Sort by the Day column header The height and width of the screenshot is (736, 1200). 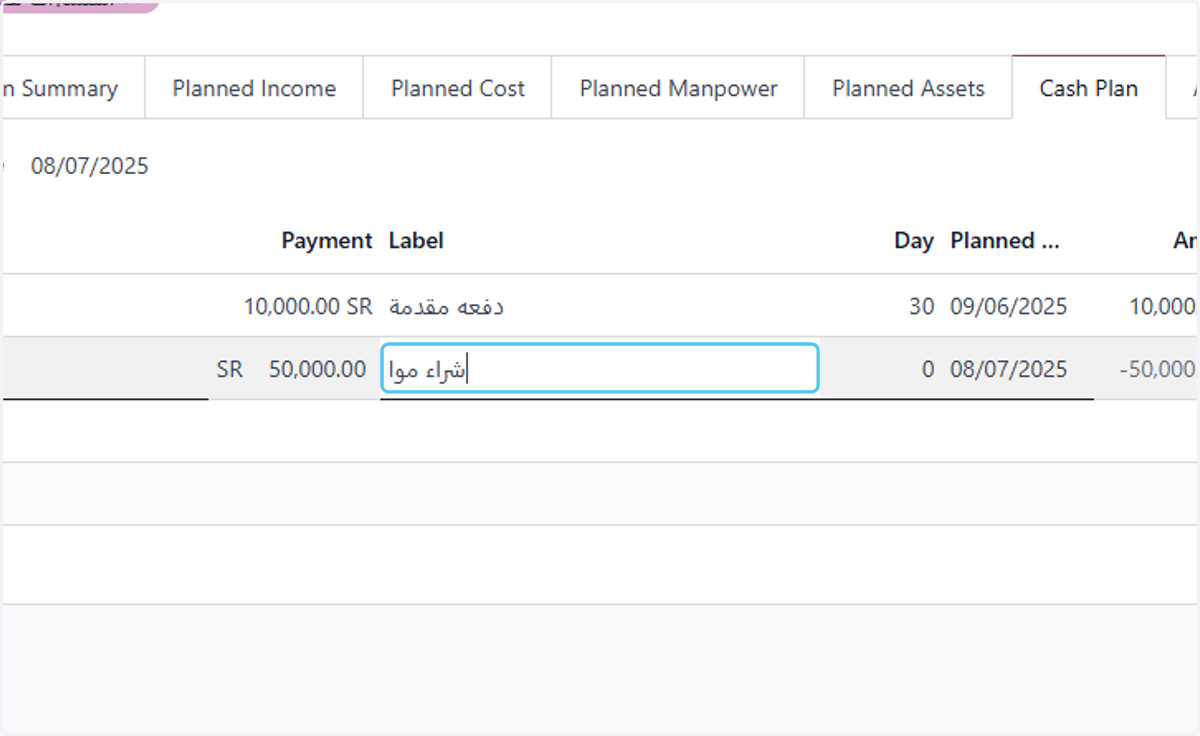click(x=914, y=241)
